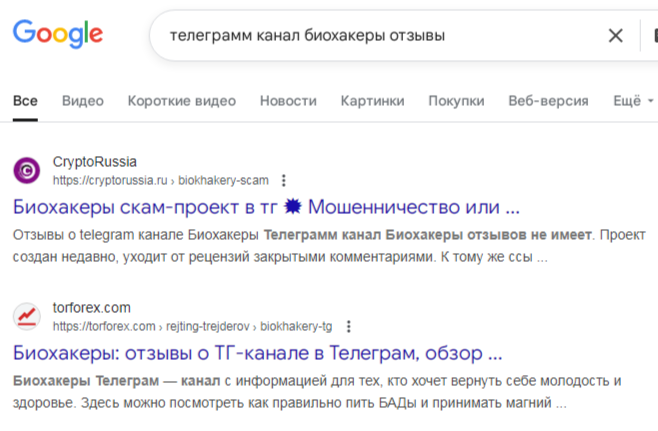Screen dimensions: 658x431
Task: Focus the search box with query text
Action: point(307,36)
